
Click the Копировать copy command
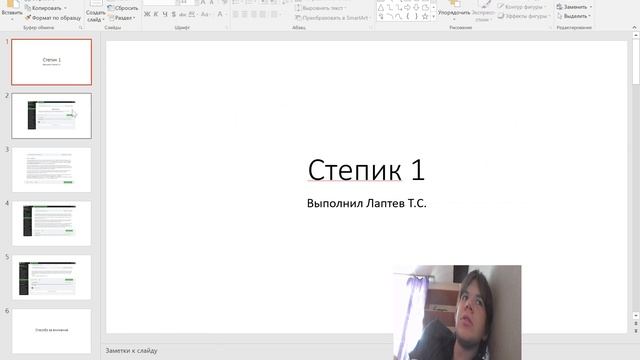pos(42,8)
